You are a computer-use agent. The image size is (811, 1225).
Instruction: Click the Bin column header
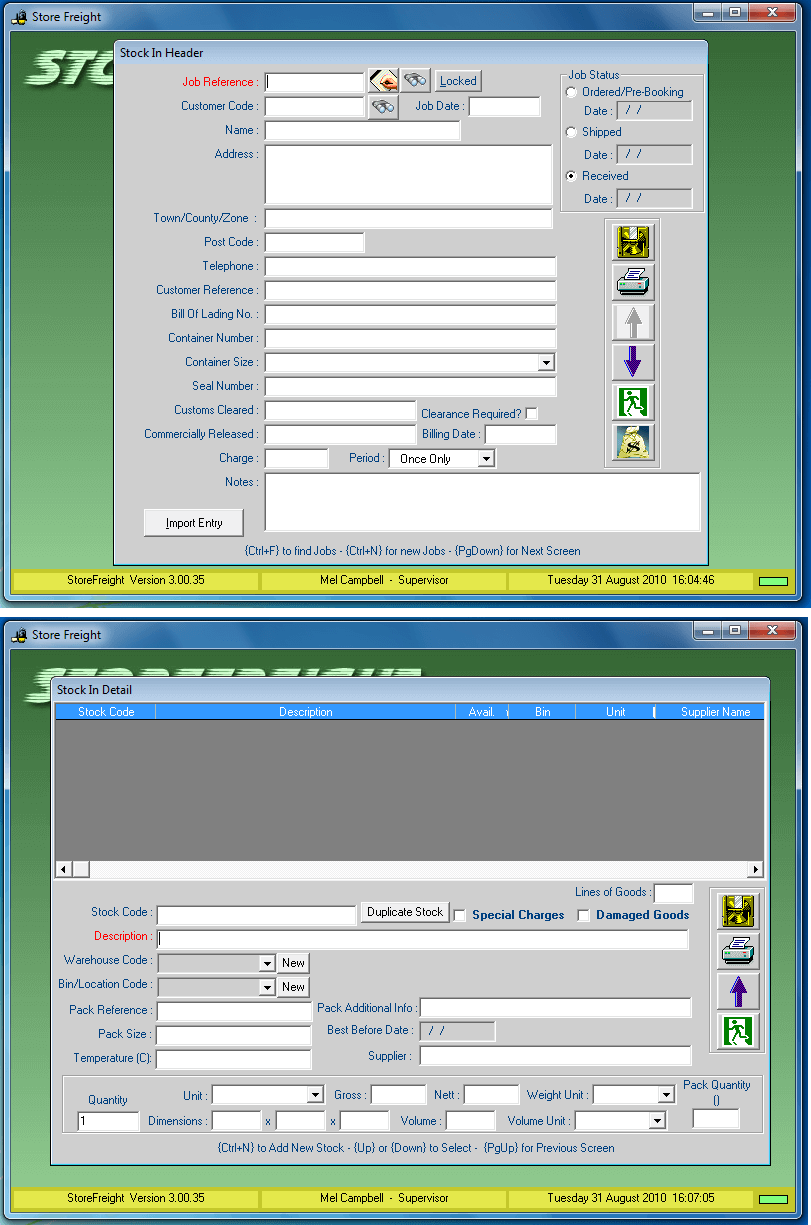click(x=543, y=712)
